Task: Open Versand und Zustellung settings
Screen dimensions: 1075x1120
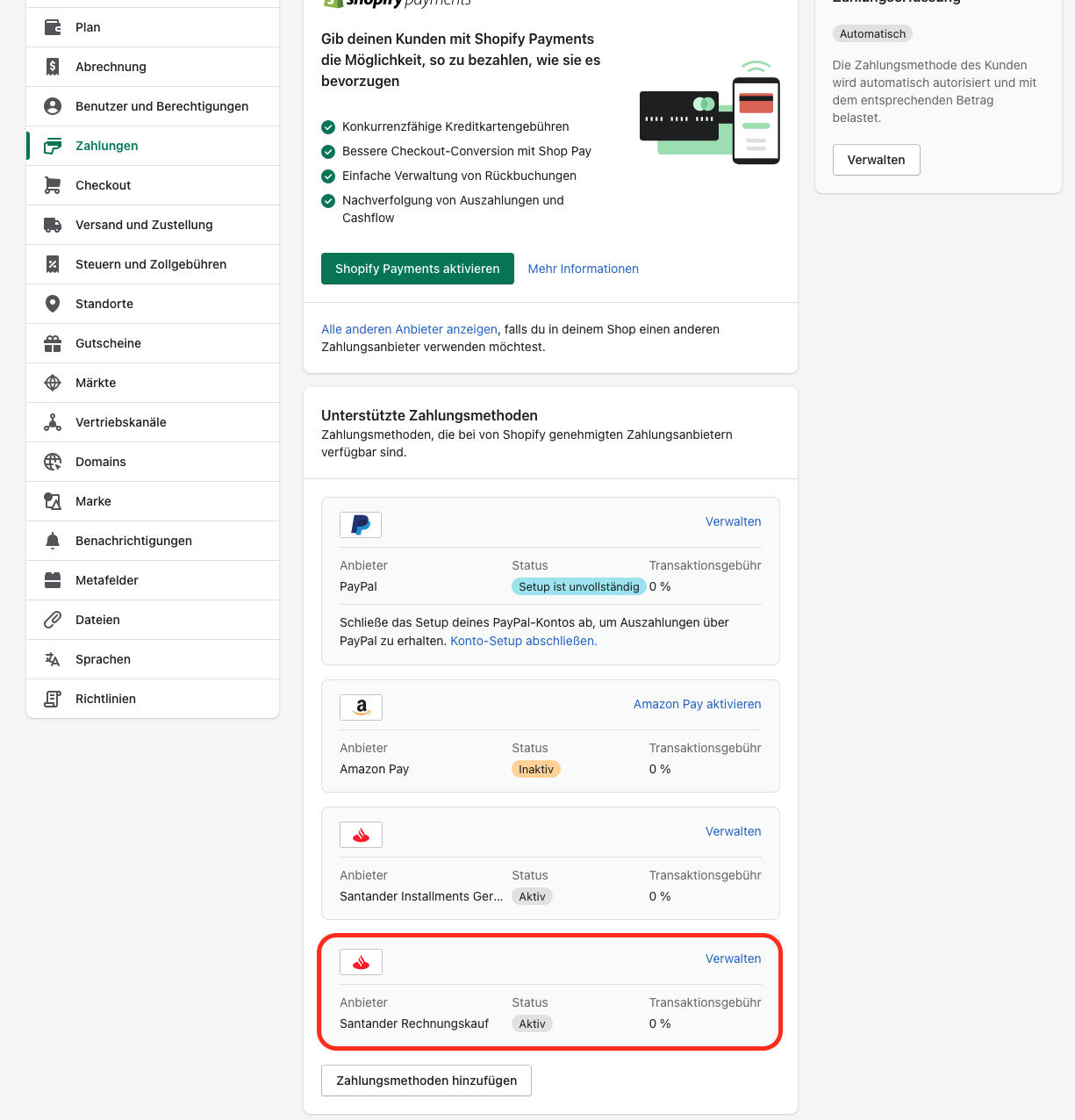Action: [x=153, y=225]
